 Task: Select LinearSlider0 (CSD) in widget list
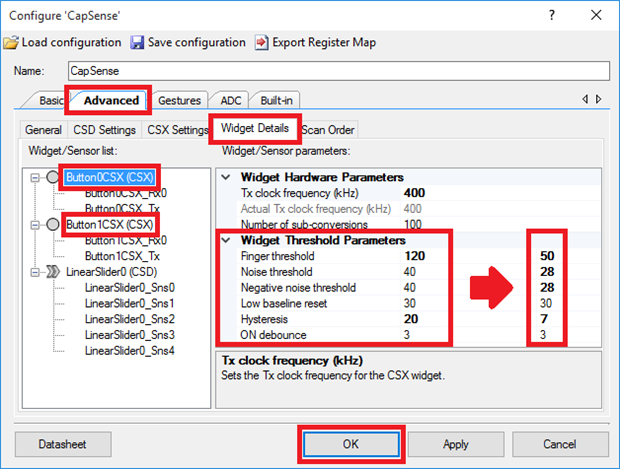click(112, 272)
